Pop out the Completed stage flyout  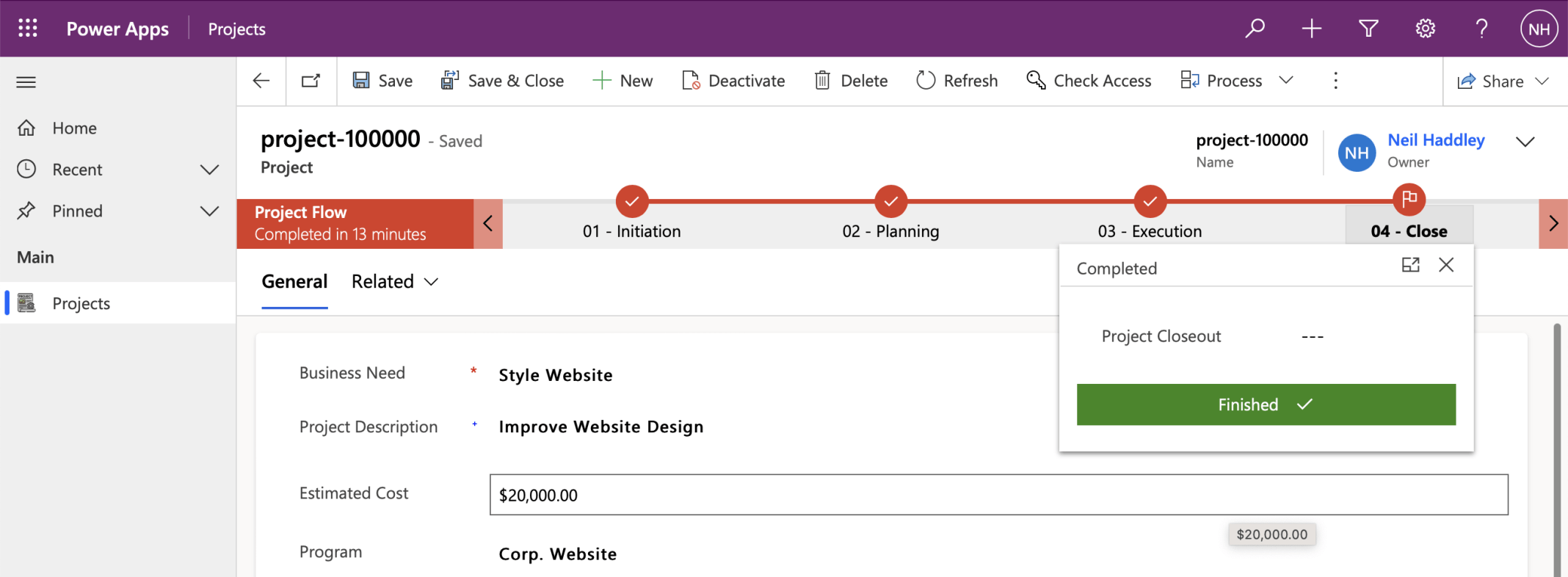pyautogui.click(x=1410, y=265)
